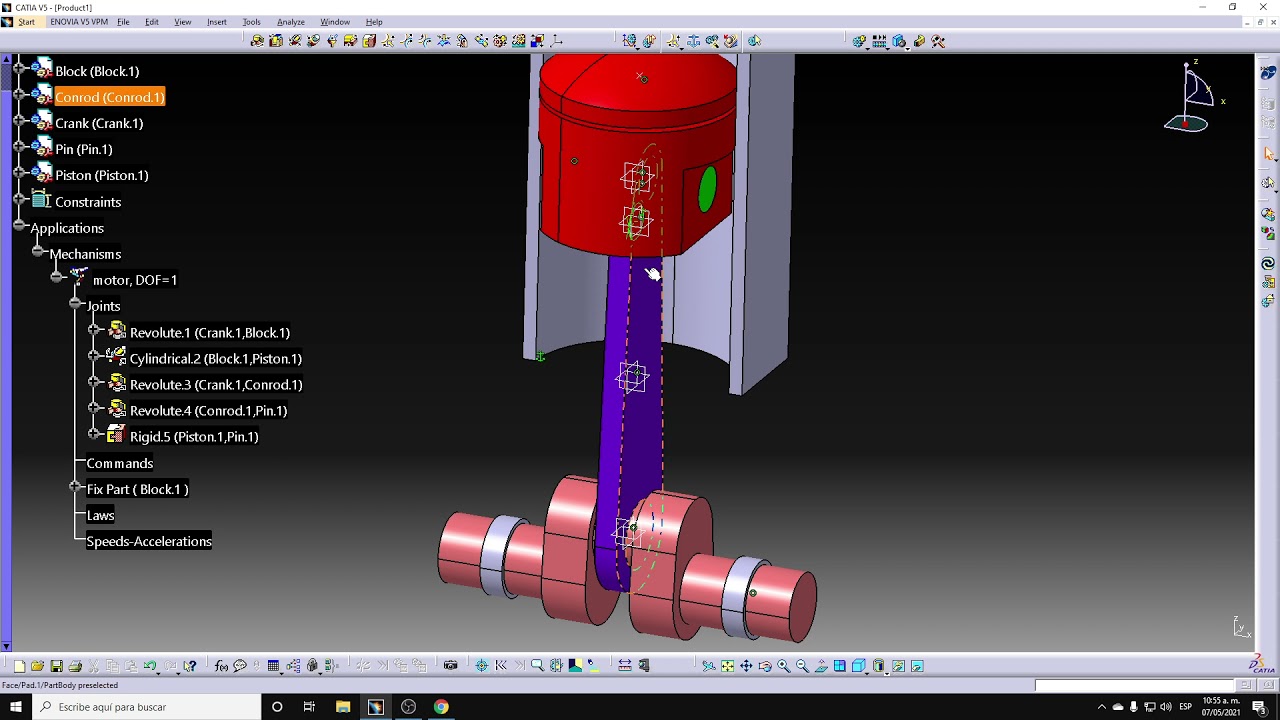
Task: Select the Commands tree node
Action: [119, 463]
